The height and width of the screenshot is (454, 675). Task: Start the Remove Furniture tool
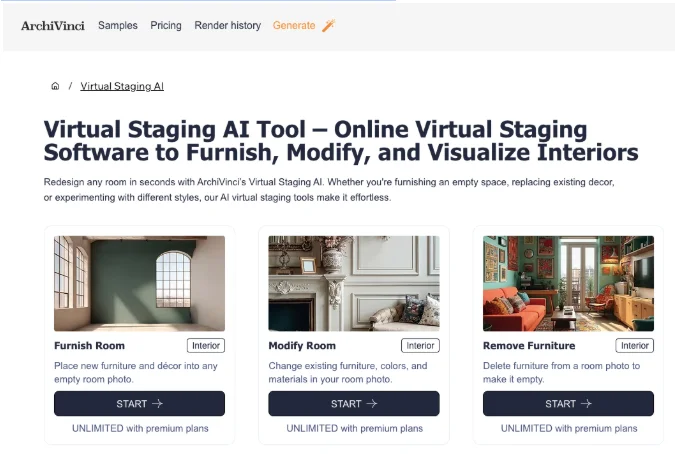click(x=568, y=404)
